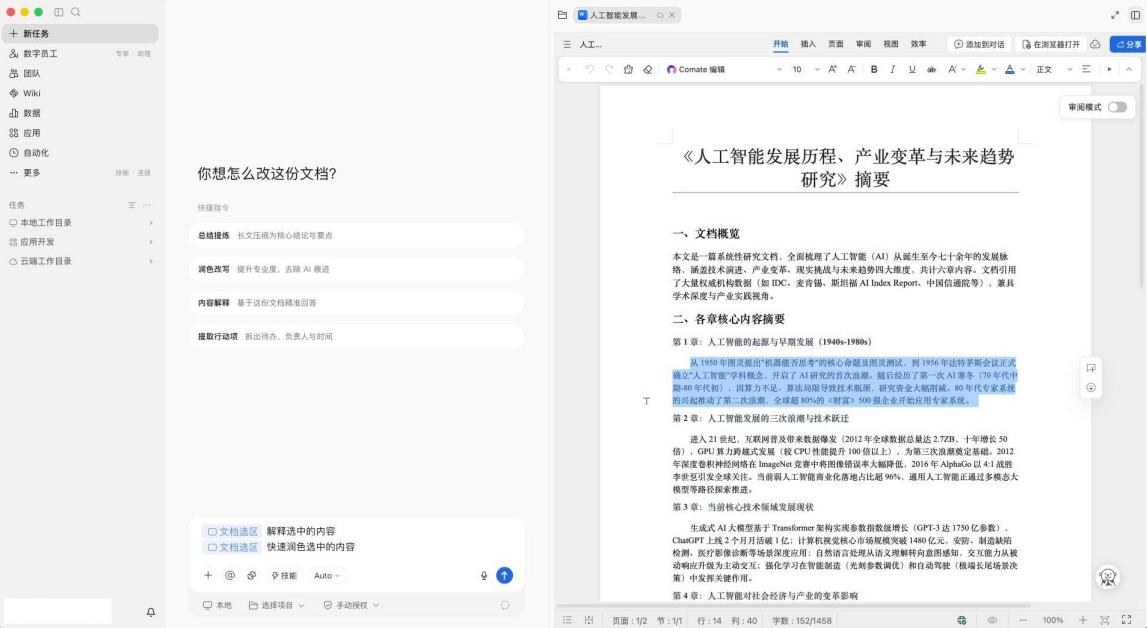Screen dimensions: 1147x628
Task: Click the 在浏览器打开 button
Action: 1050,45
